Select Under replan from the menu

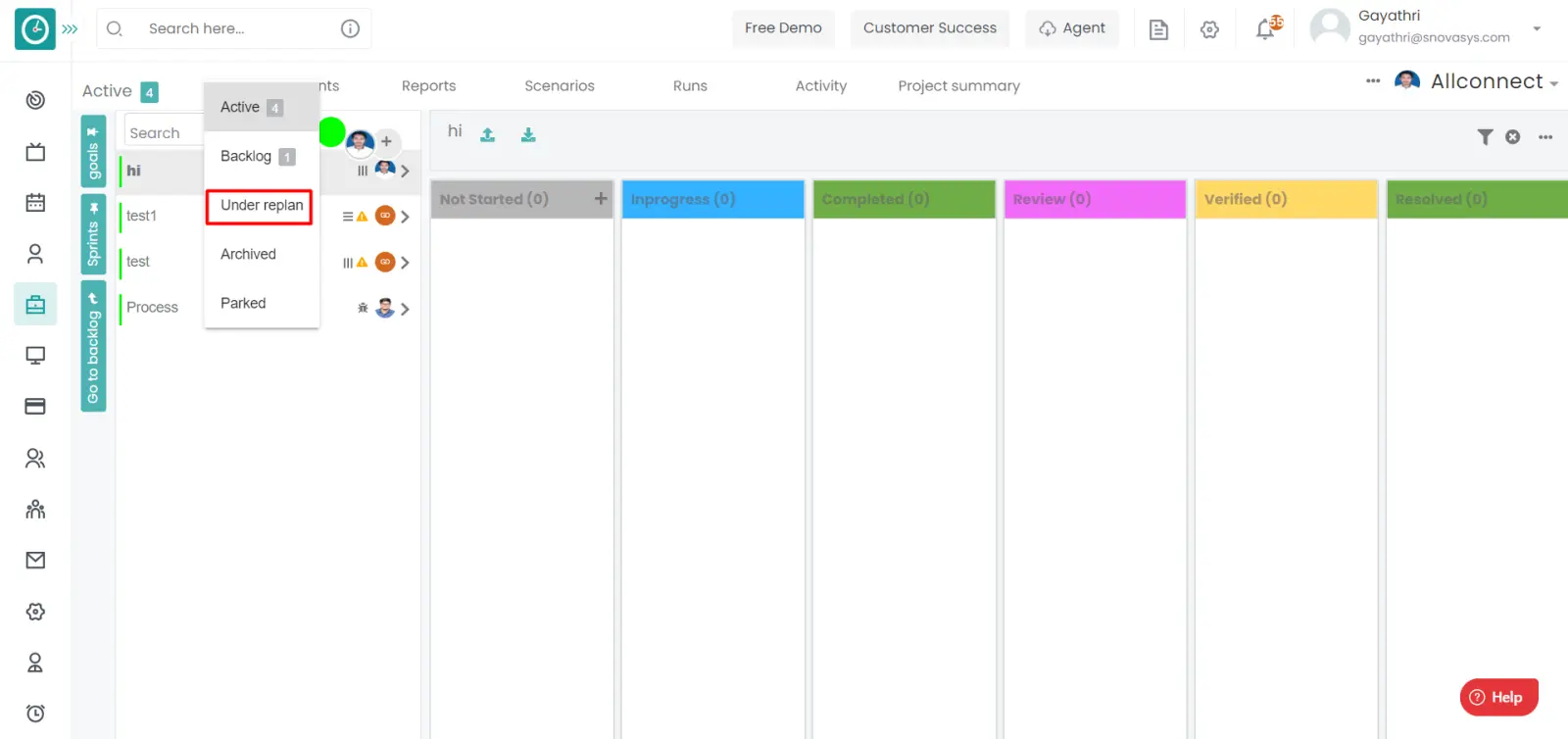(261, 206)
